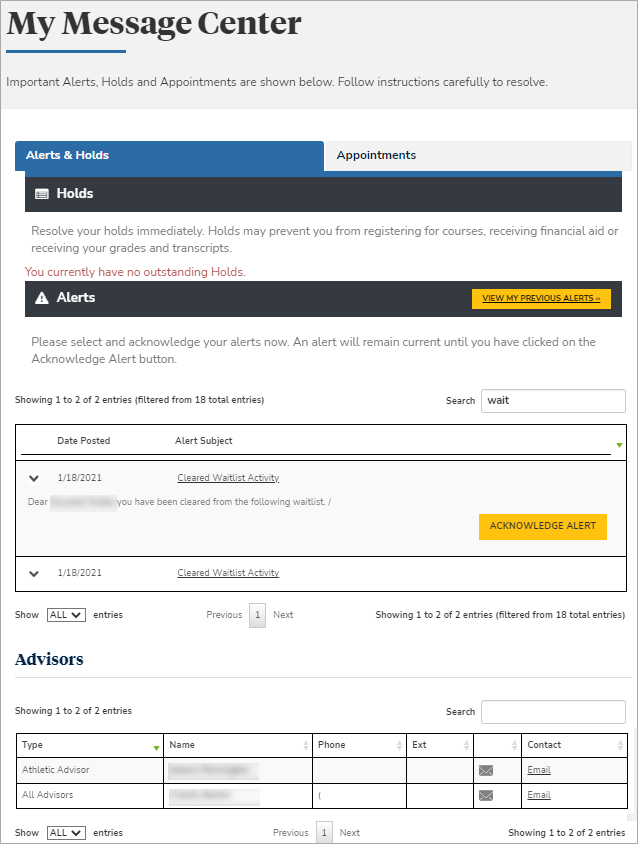The height and width of the screenshot is (844, 638).
Task: Click the green sort arrow in Type column
Action: click(156, 747)
